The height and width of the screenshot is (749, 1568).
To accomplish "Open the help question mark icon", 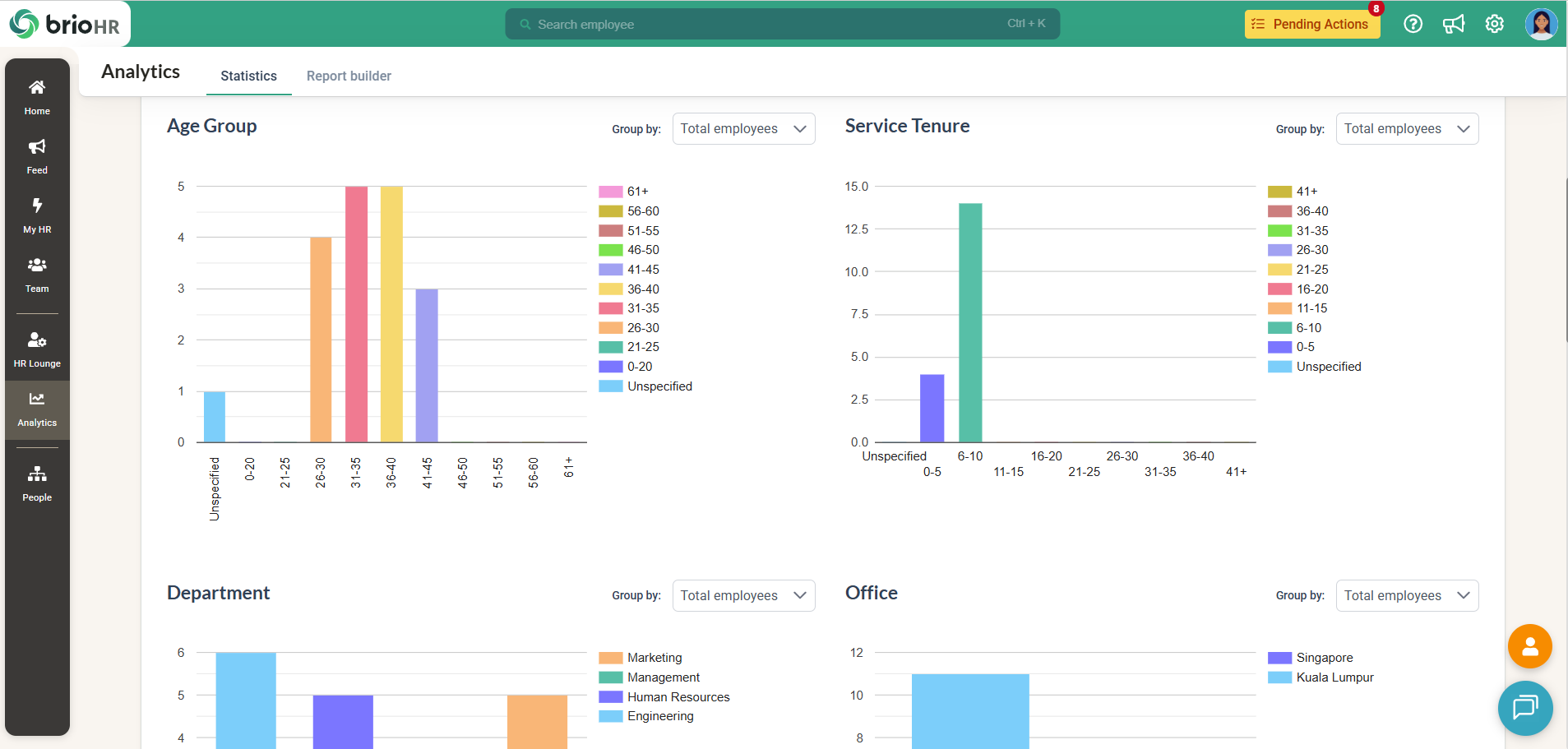I will pos(1413,24).
